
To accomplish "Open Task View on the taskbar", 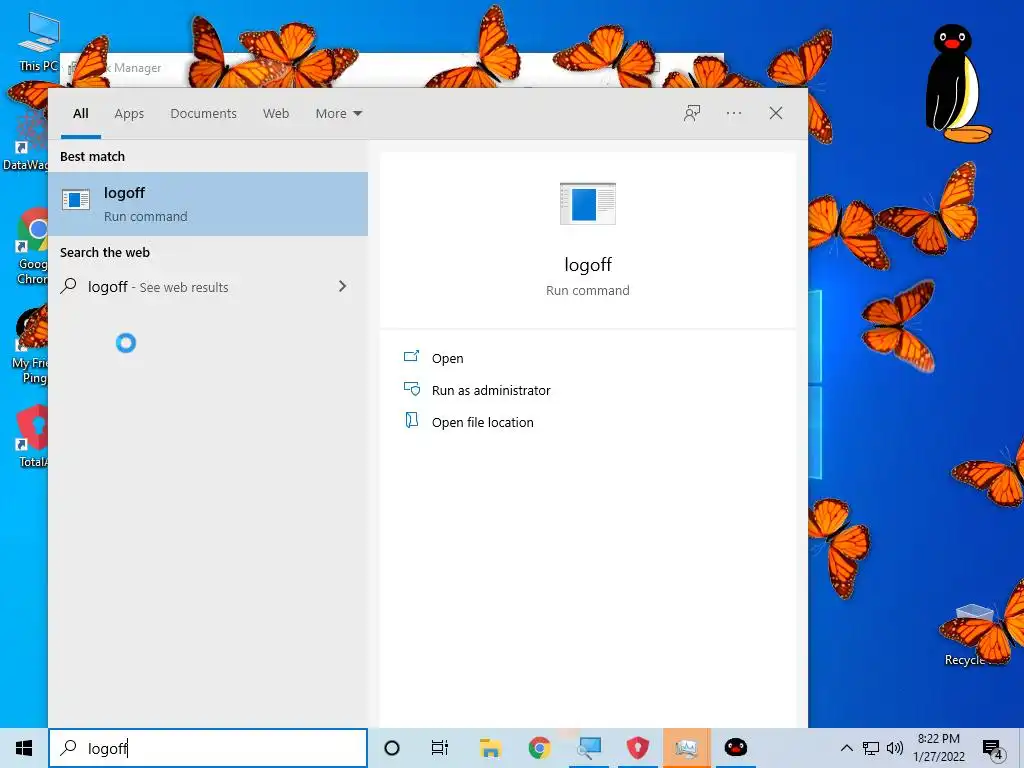I will coord(440,748).
